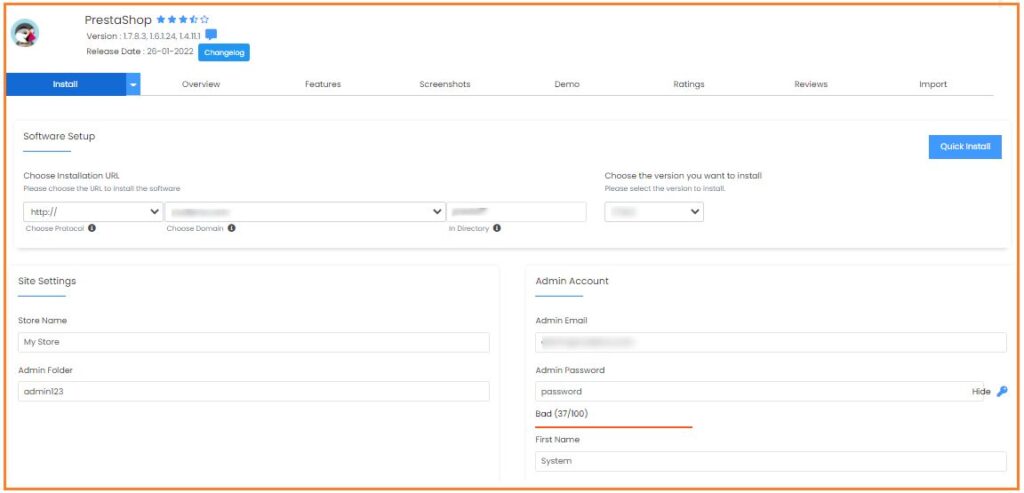Open the version selection dropdown
The height and width of the screenshot is (493, 1024).
tap(654, 212)
